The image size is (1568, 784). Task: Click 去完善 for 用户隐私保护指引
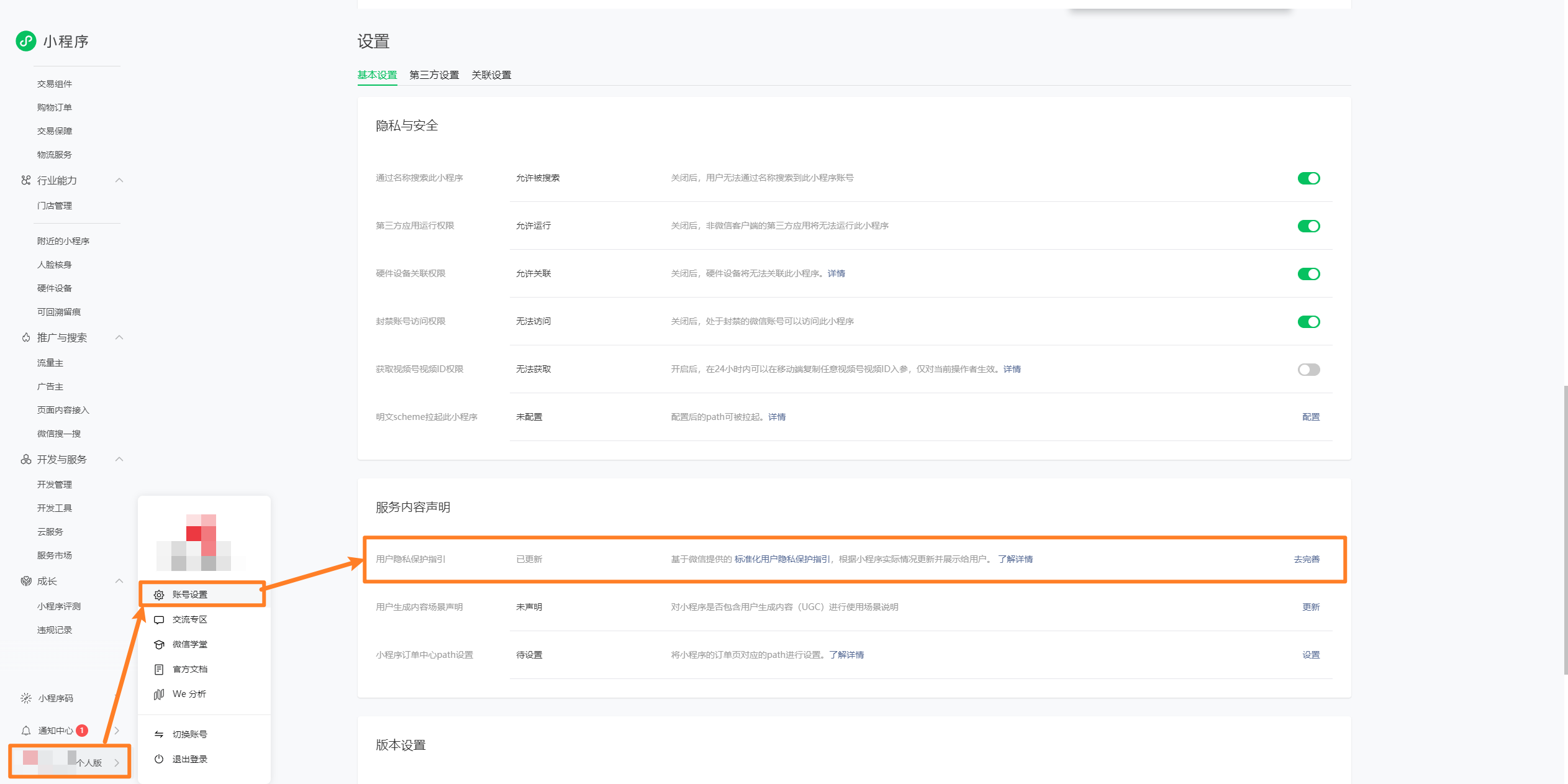click(1307, 559)
